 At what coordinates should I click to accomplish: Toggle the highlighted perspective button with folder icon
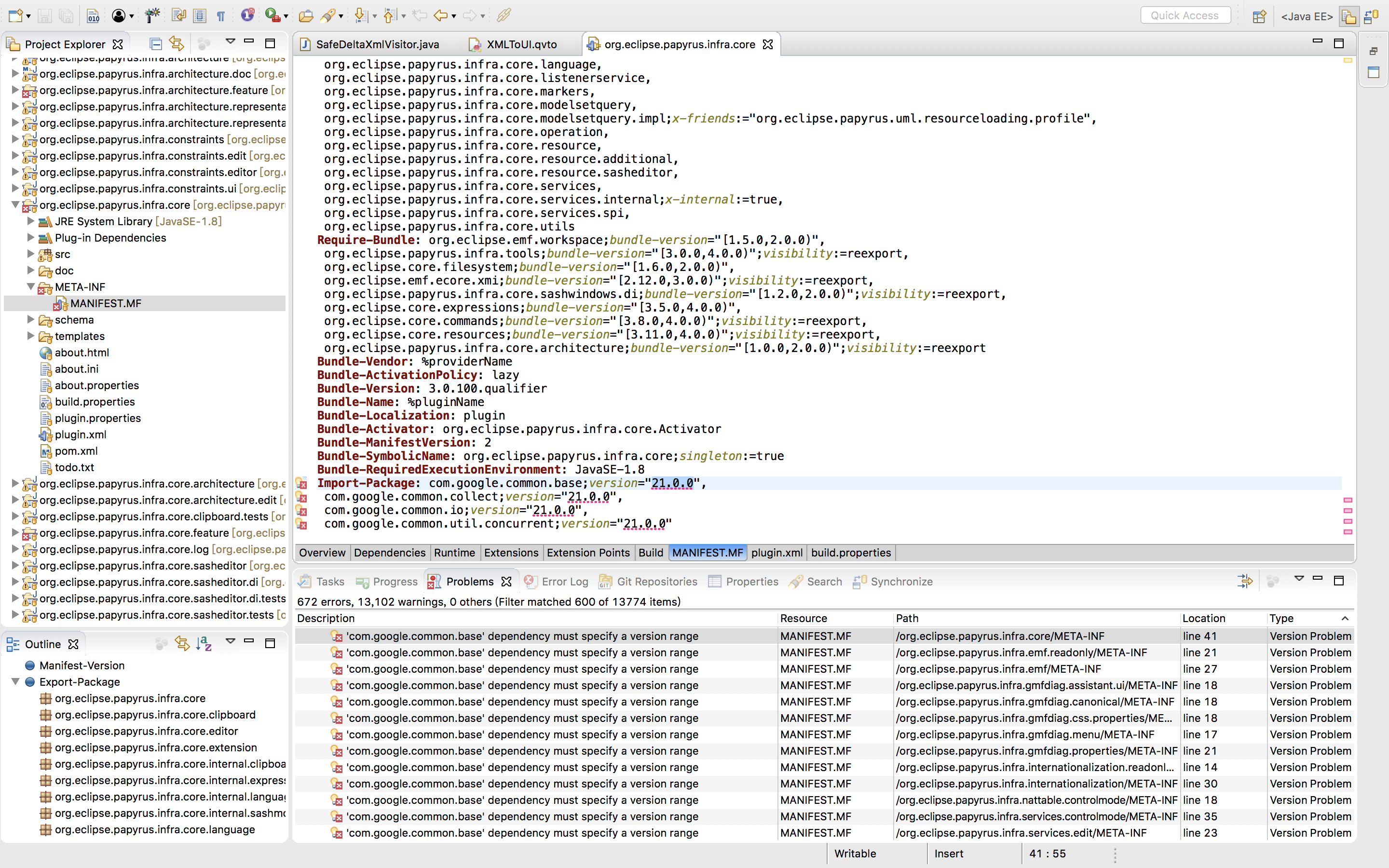click(x=1348, y=16)
